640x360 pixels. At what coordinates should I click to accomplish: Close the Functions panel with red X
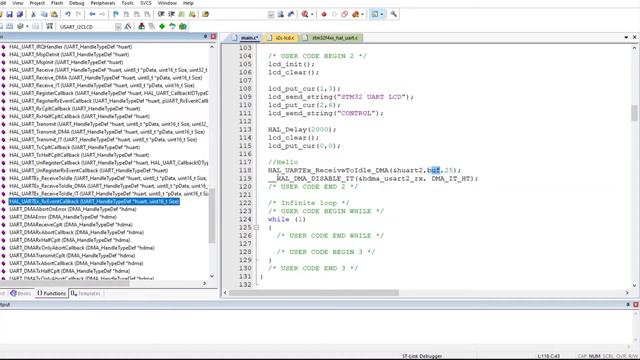213,37
